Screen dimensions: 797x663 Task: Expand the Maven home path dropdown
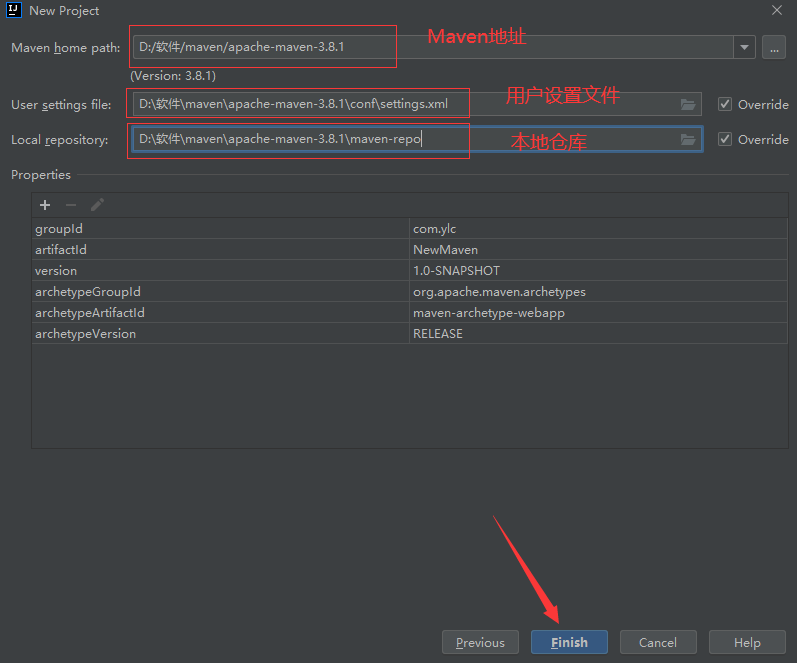[x=743, y=47]
